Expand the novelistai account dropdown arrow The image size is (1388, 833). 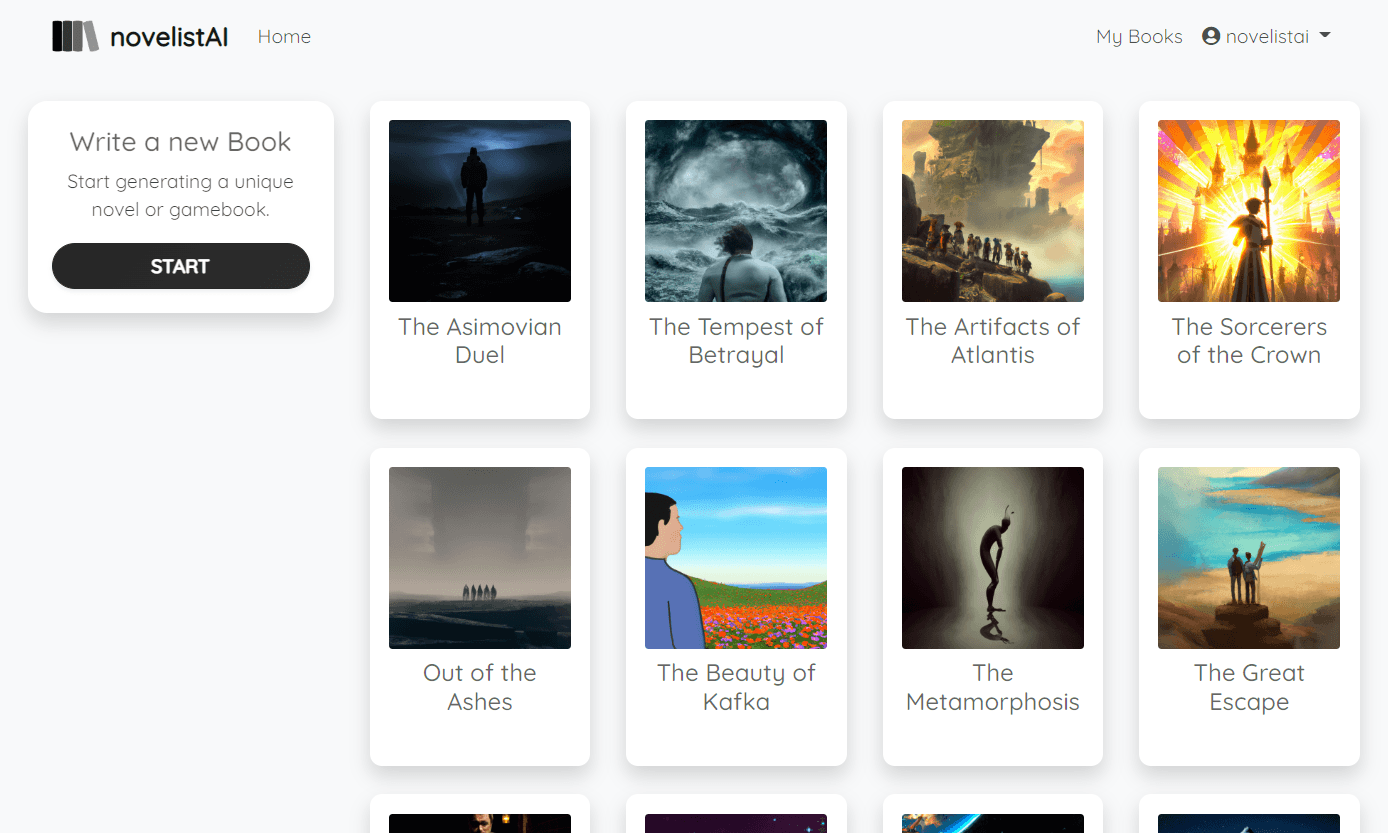(1325, 35)
